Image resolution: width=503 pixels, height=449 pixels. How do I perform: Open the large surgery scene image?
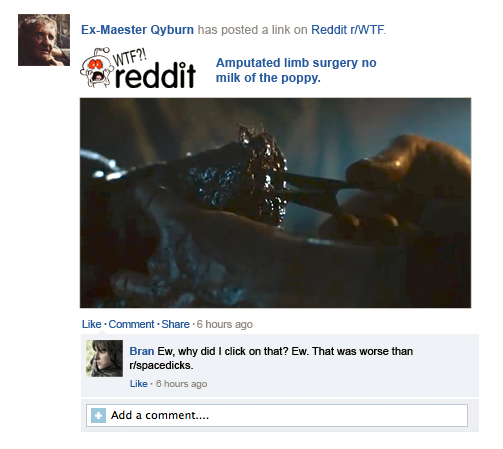click(275, 203)
